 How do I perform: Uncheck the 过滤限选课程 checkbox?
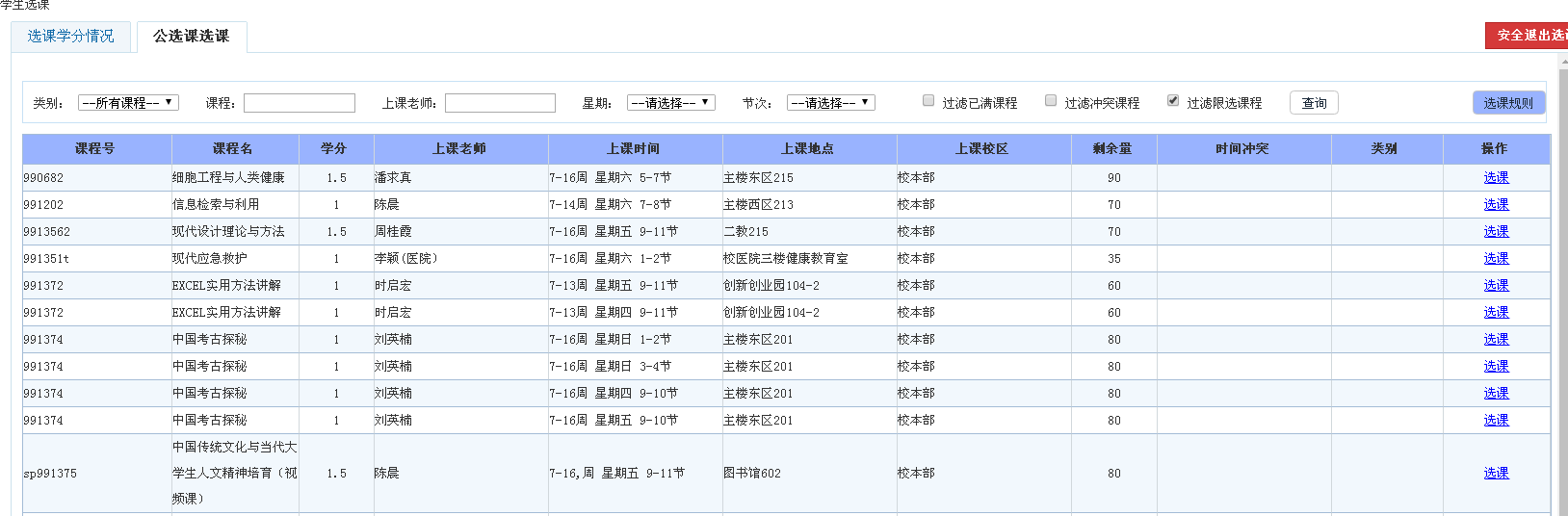coord(1173,101)
